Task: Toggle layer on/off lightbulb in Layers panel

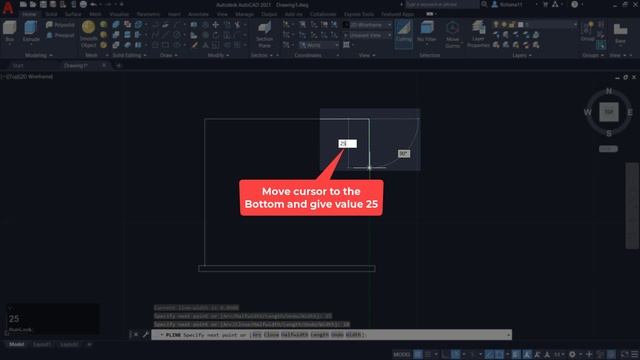Action: [x=496, y=25]
